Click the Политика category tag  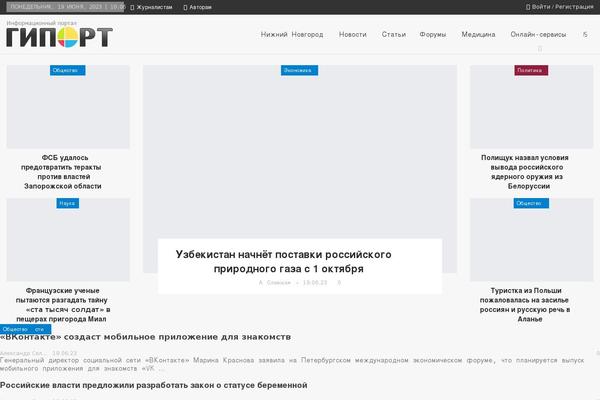(x=531, y=70)
